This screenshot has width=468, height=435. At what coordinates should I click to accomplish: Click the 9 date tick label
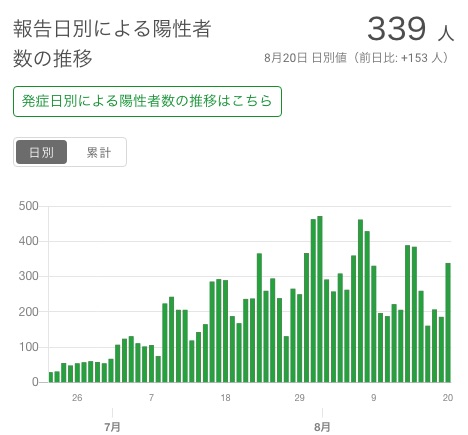pyautogui.click(x=374, y=398)
